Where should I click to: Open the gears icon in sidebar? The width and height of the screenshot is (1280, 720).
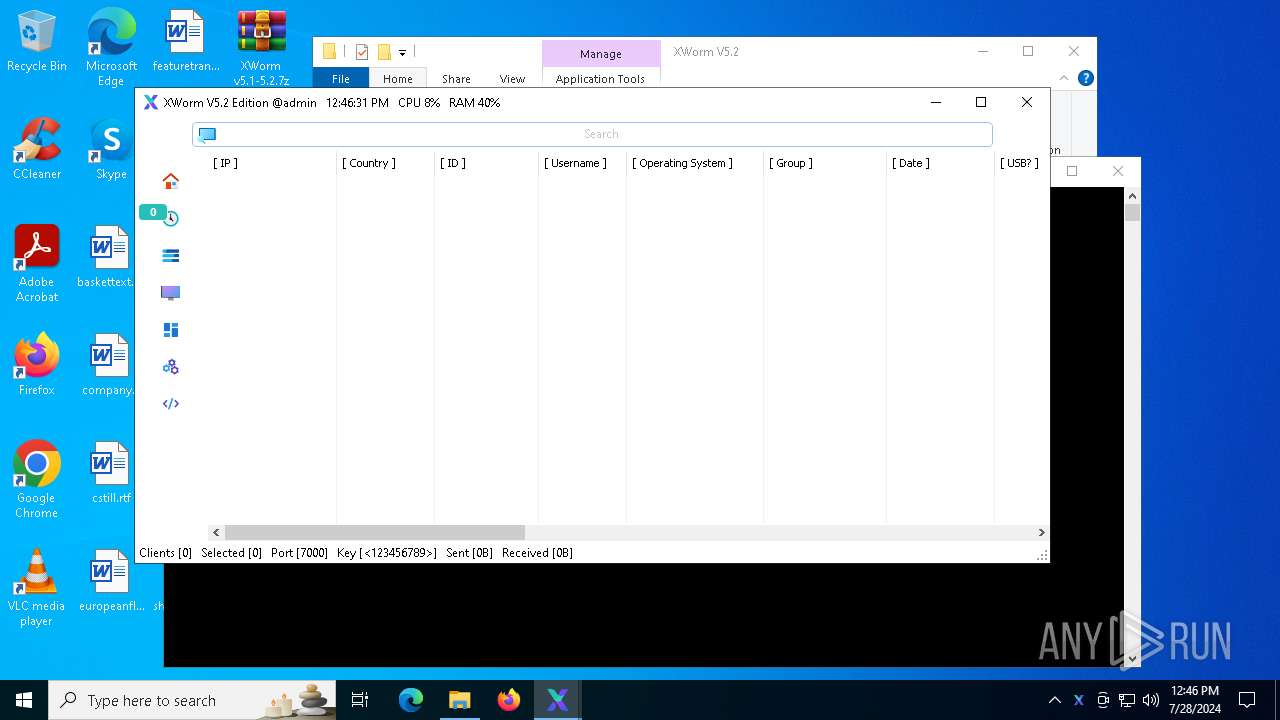point(171,367)
